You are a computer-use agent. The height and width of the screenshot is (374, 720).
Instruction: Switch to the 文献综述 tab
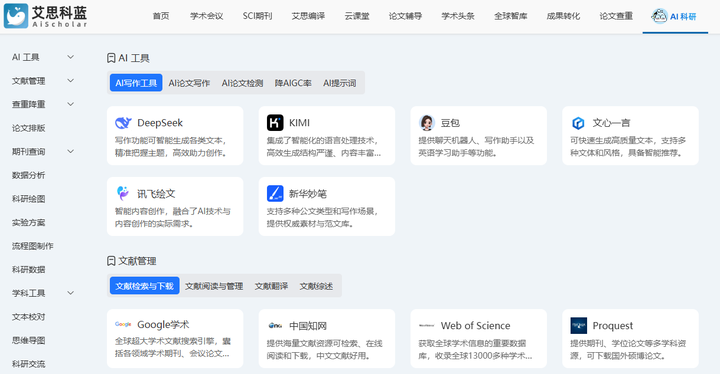[x=316, y=286]
